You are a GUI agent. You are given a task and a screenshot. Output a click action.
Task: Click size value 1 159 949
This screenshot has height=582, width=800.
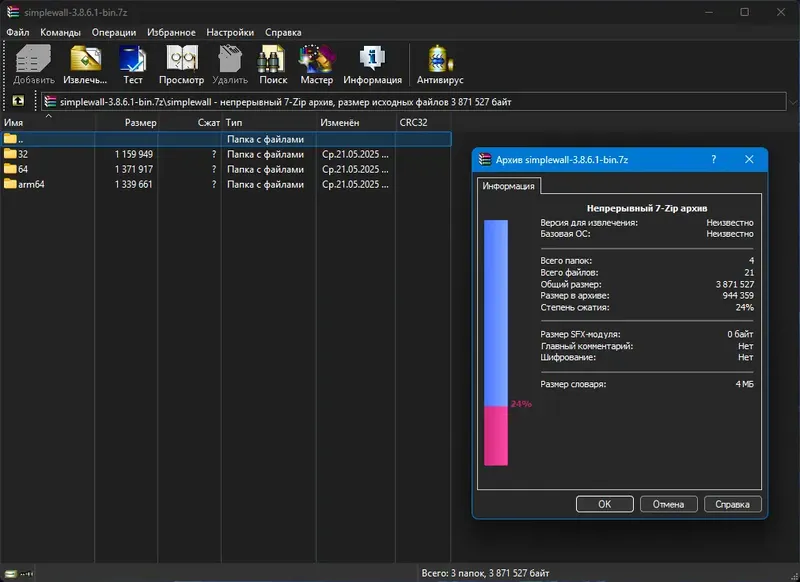[134, 154]
